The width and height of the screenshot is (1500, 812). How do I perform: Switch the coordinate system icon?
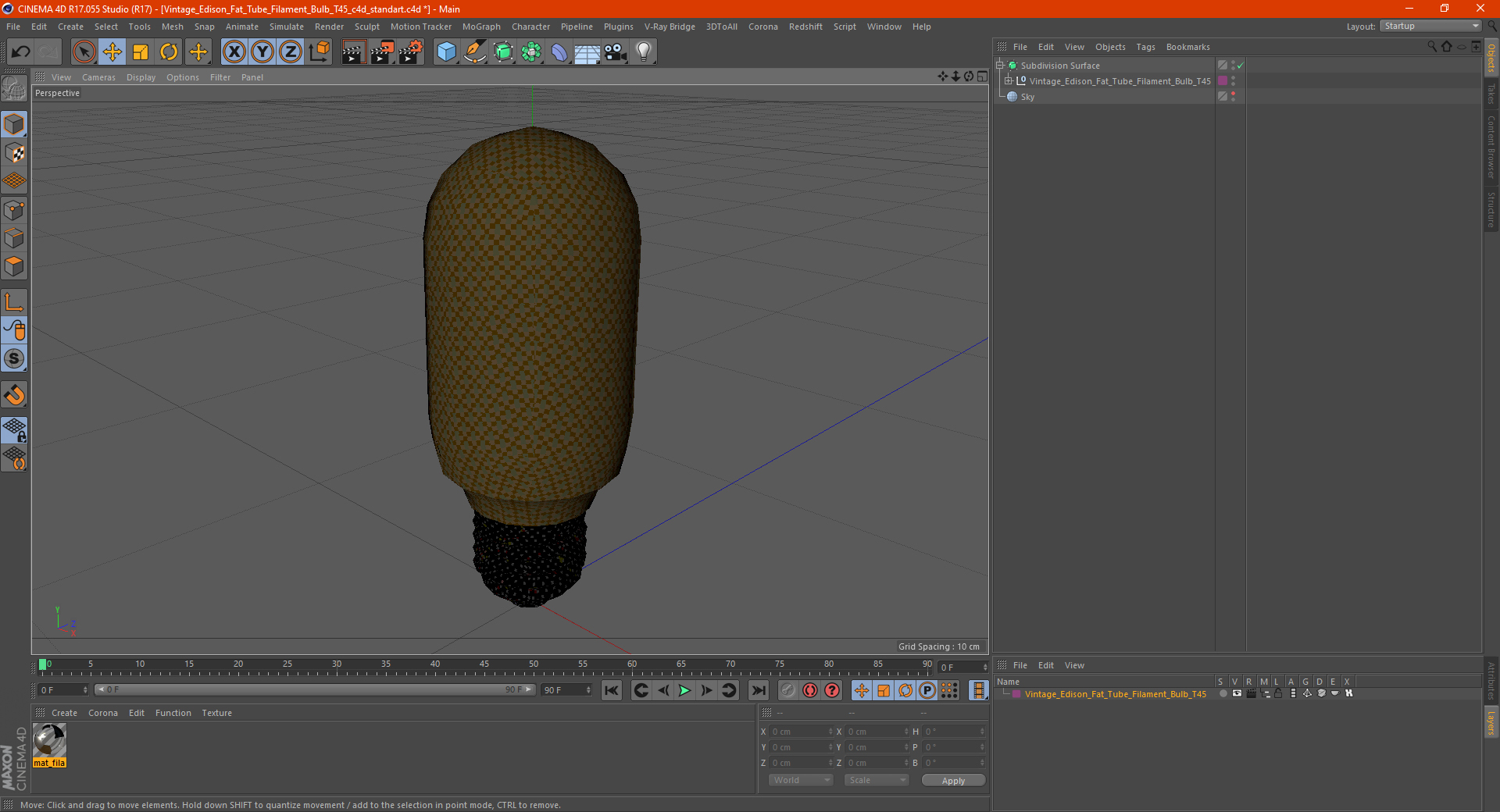(x=319, y=52)
